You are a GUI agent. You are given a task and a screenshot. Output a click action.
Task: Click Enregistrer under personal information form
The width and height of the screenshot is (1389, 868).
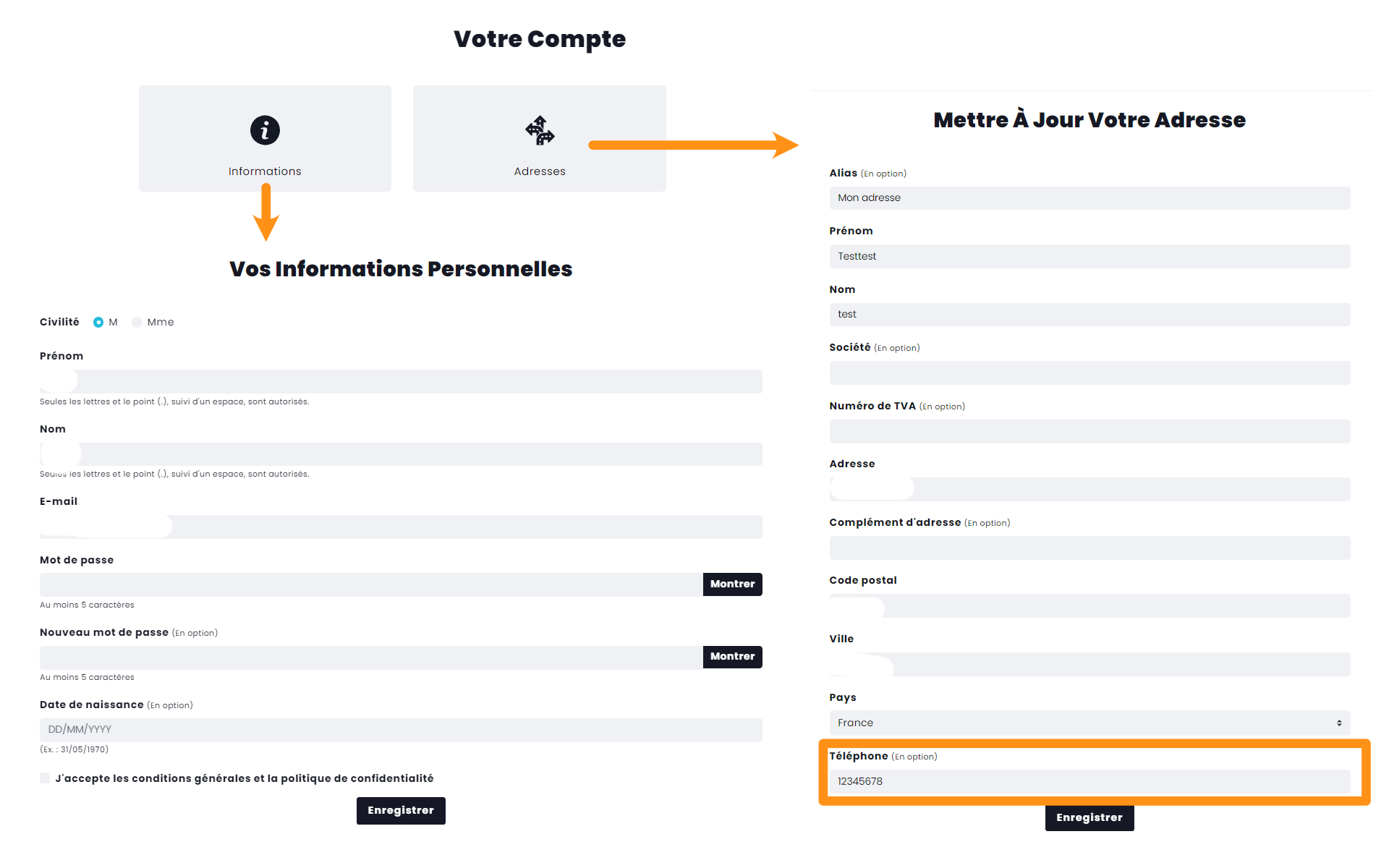tap(401, 811)
